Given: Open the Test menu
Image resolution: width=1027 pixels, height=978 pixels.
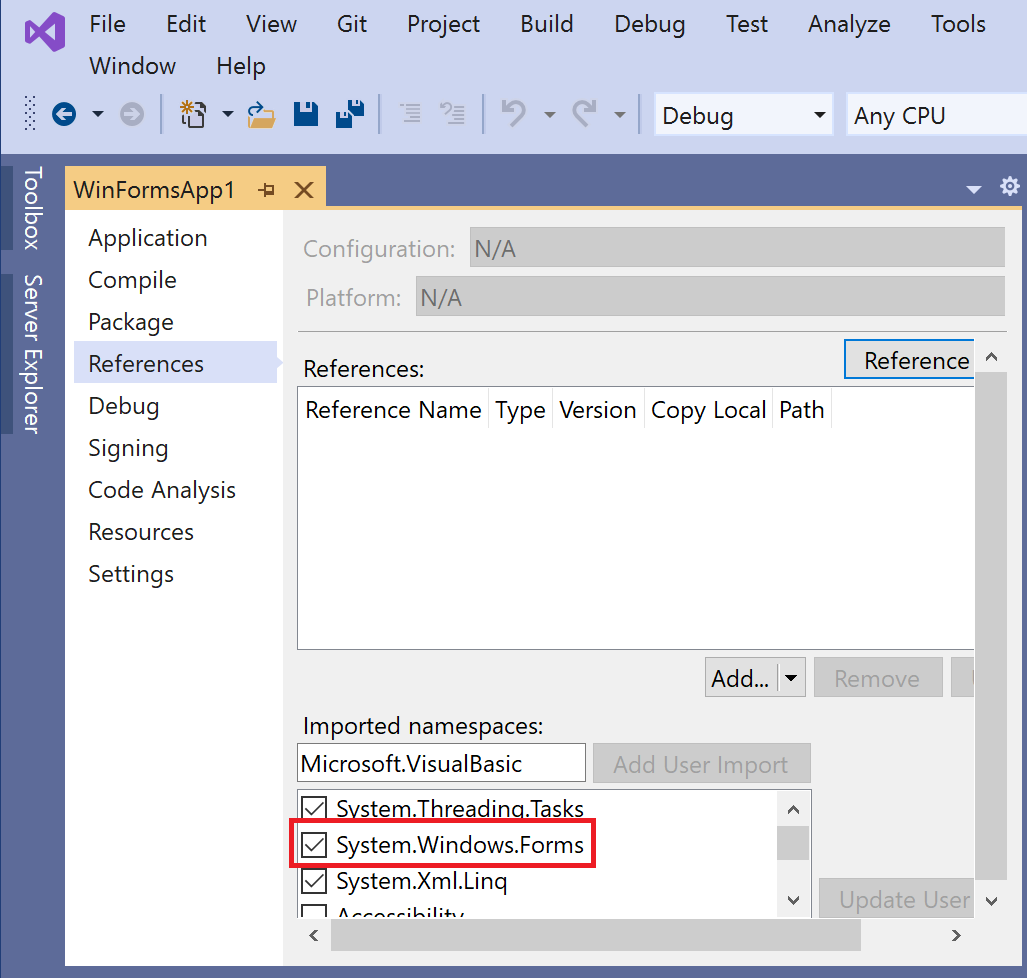Looking at the screenshot, I should tap(747, 24).
